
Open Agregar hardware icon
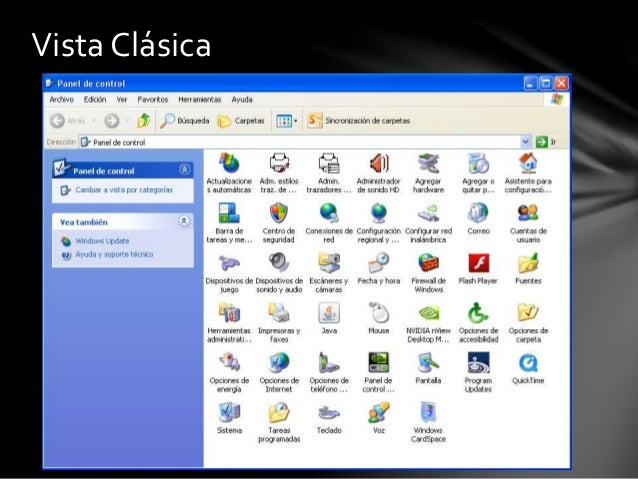coord(428,164)
